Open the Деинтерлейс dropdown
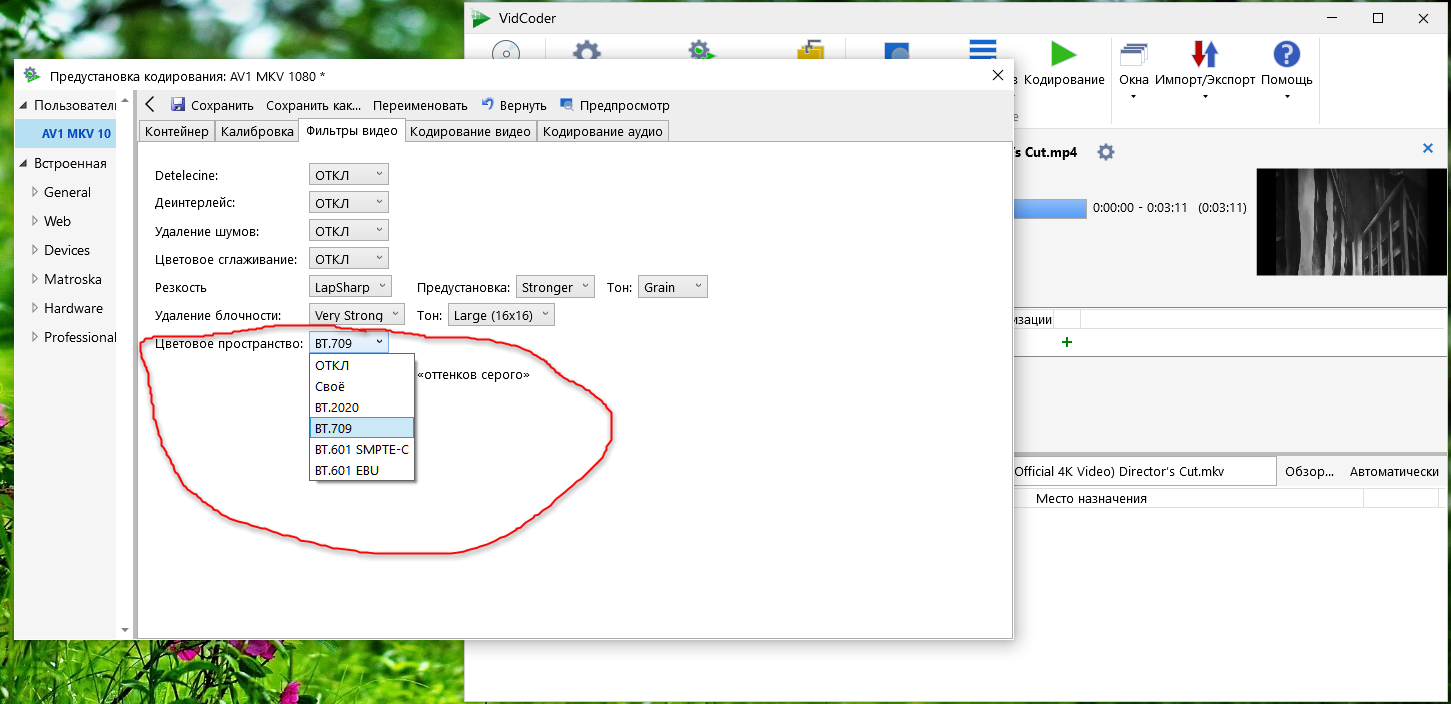 [349, 203]
